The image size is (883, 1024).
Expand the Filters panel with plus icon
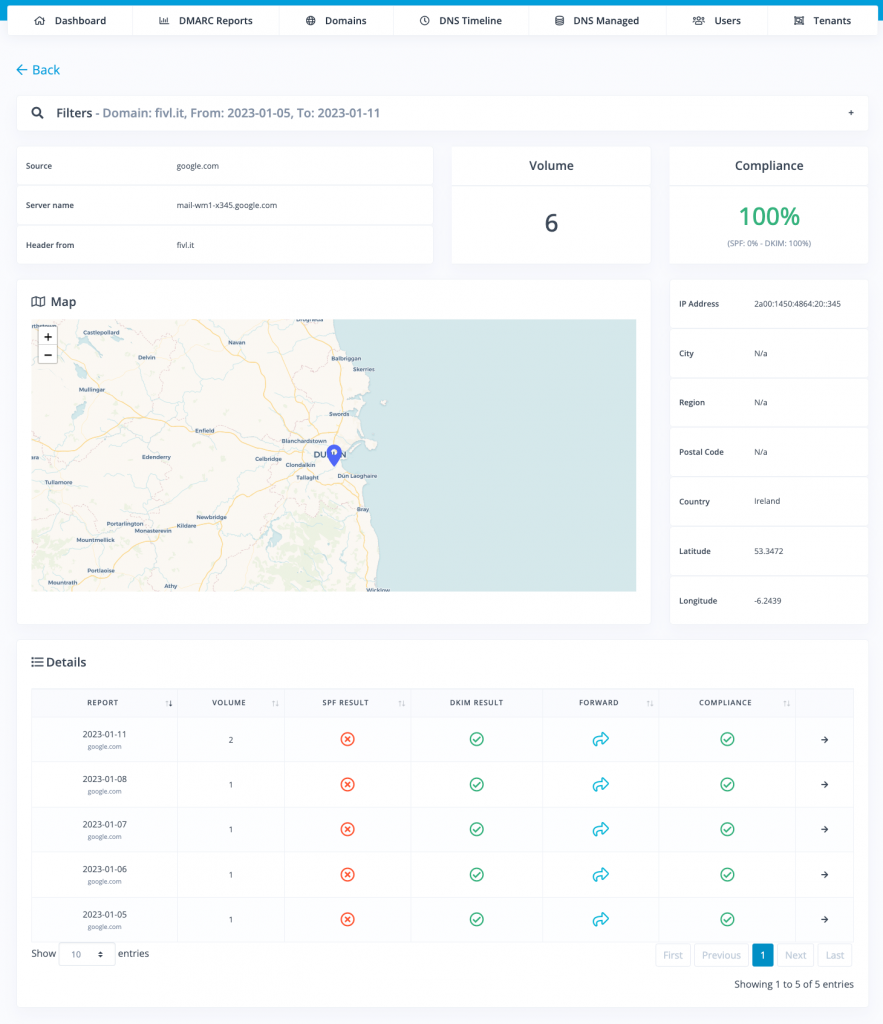point(851,113)
